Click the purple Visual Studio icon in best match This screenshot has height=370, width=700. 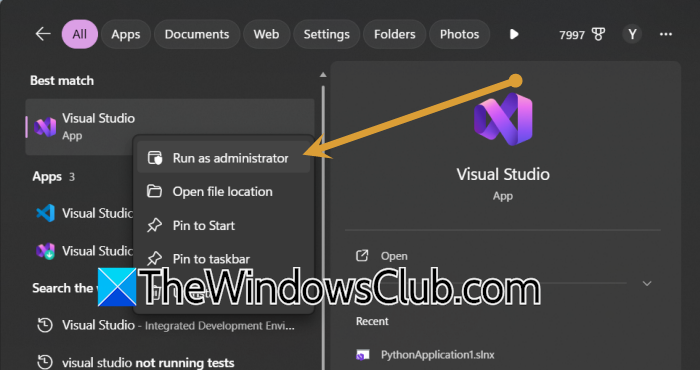coord(46,127)
